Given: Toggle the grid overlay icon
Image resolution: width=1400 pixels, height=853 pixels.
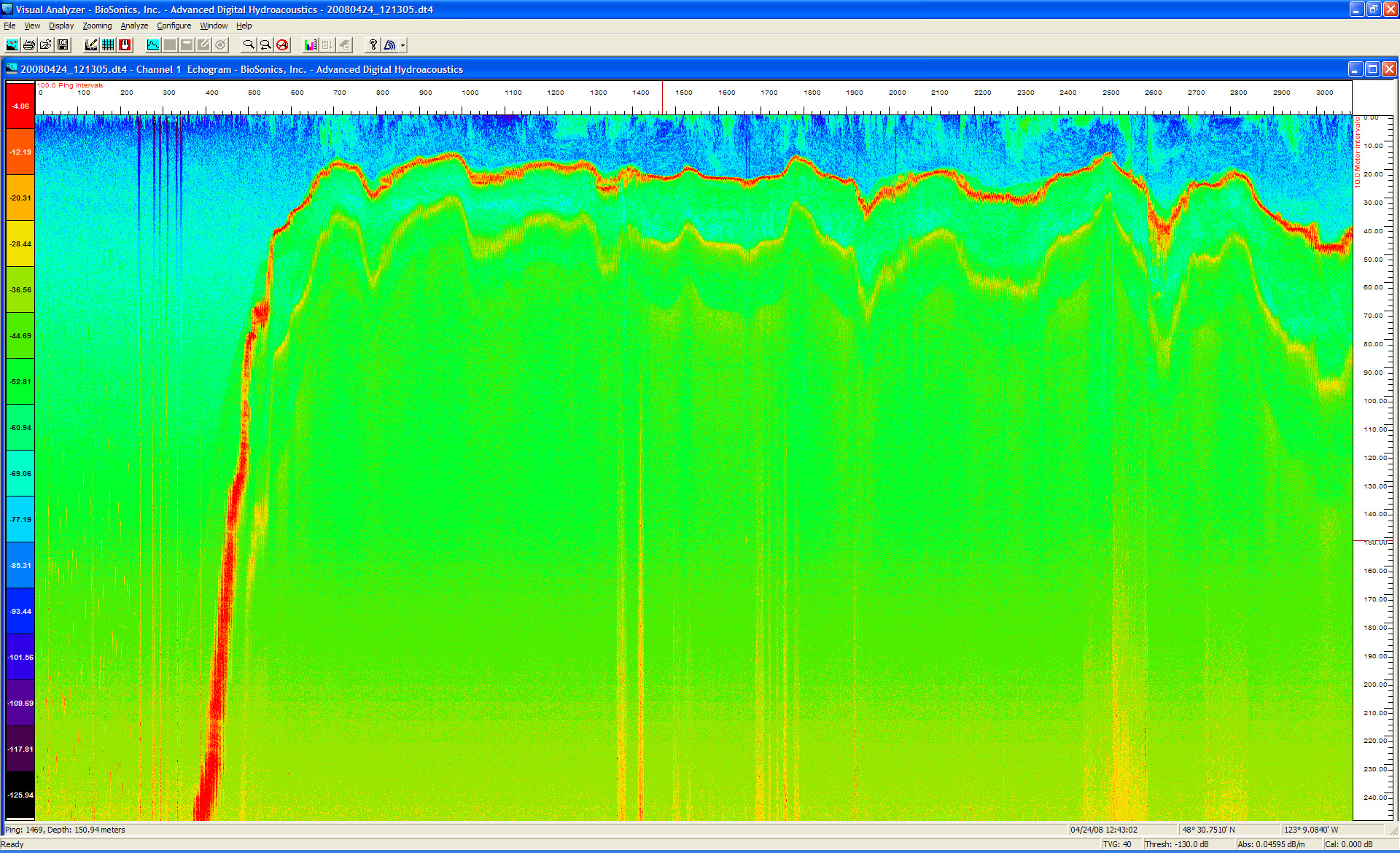Looking at the screenshot, I should click(108, 45).
